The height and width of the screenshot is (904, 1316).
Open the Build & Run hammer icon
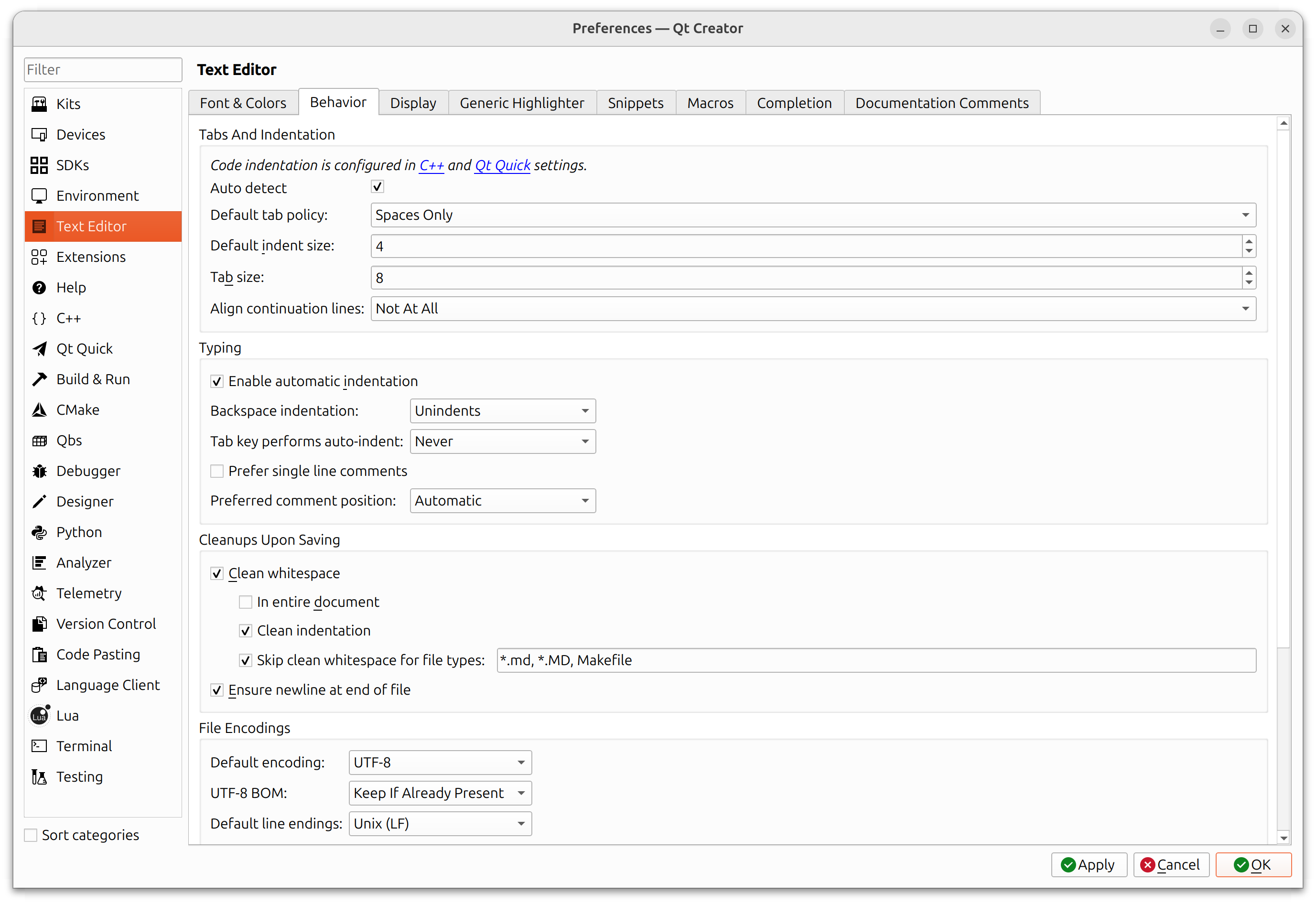(39, 379)
